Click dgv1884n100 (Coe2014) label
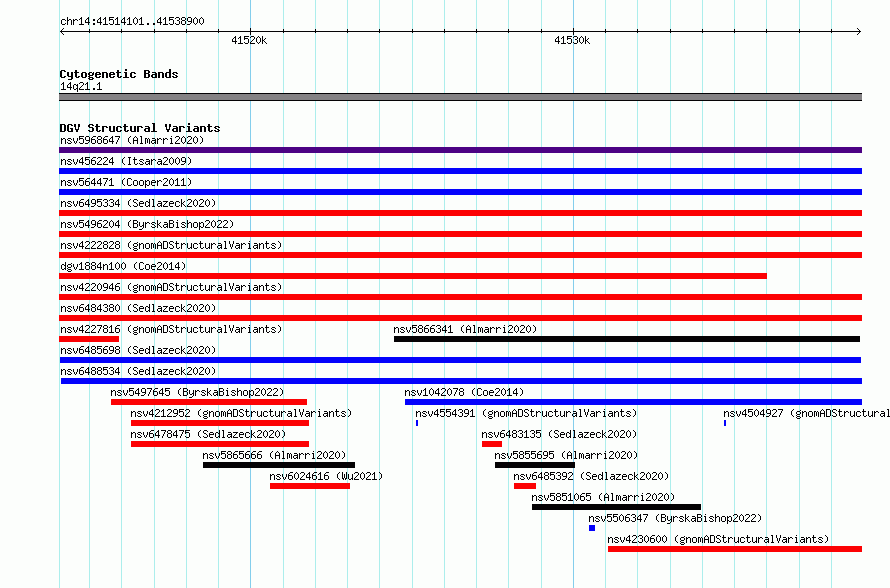Viewport: 890px width, 588px height. tap(123, 266)
